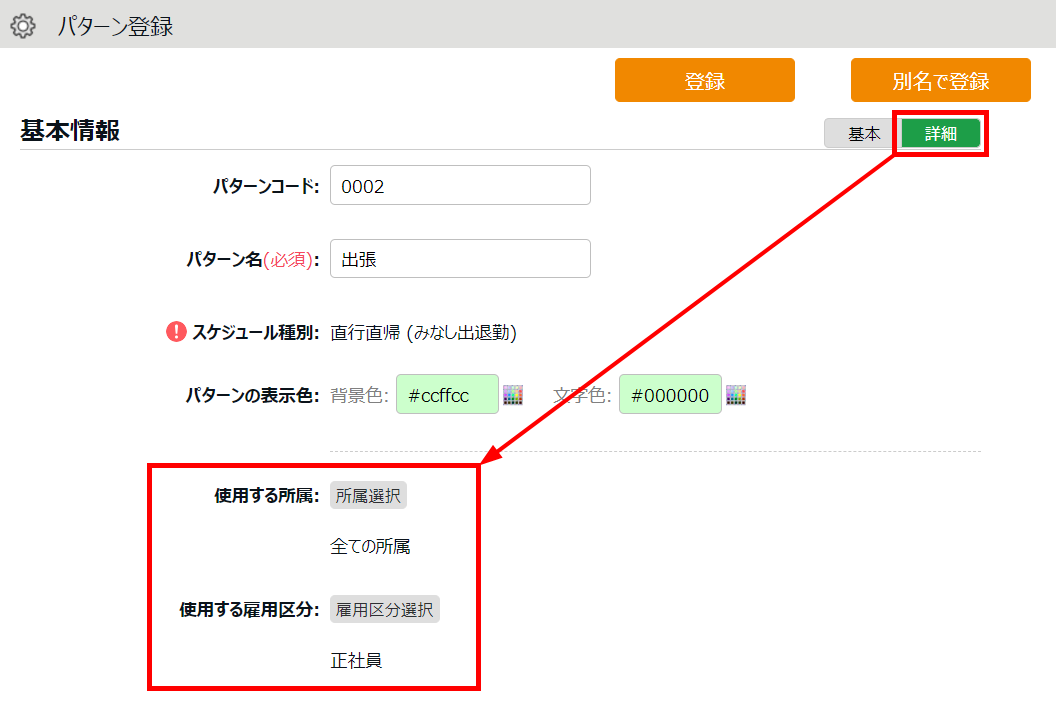Open the 雇用区分選択 selector

pyautogui.click(x=385, y=610)
